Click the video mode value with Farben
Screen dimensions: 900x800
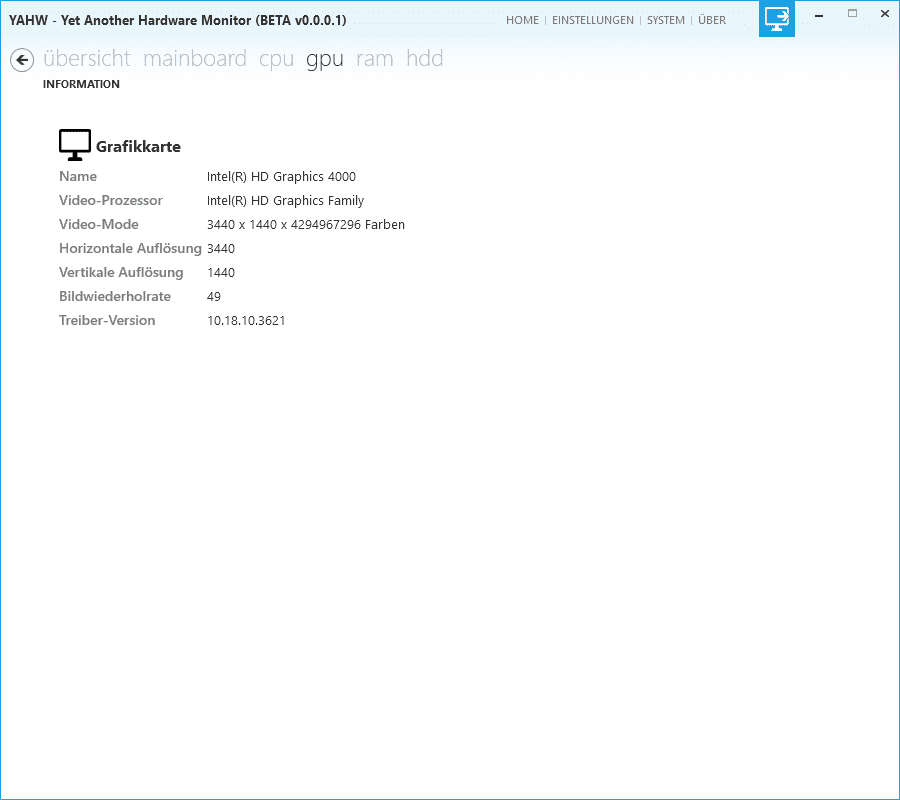click(306, 224)
